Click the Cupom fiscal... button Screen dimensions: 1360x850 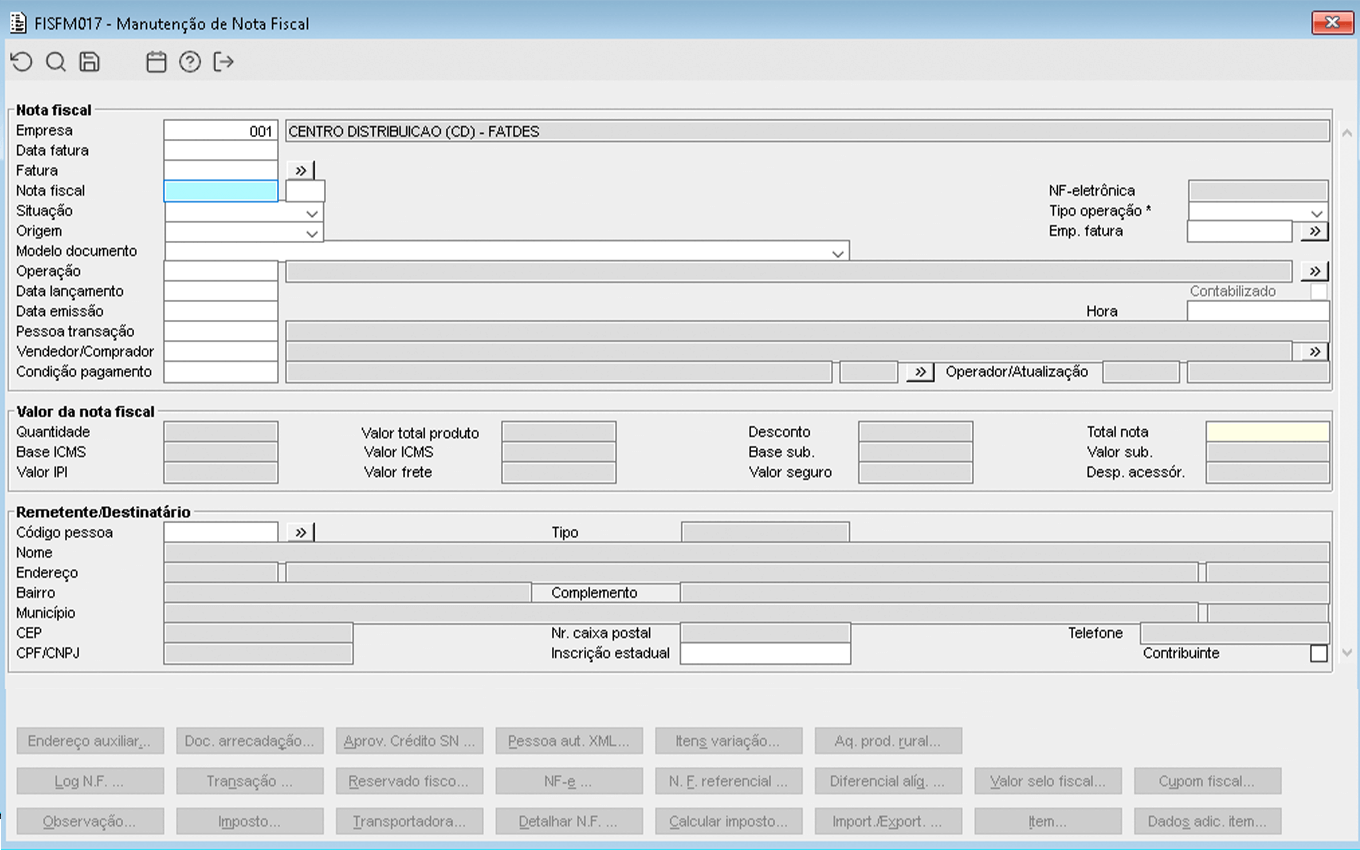1207,781
